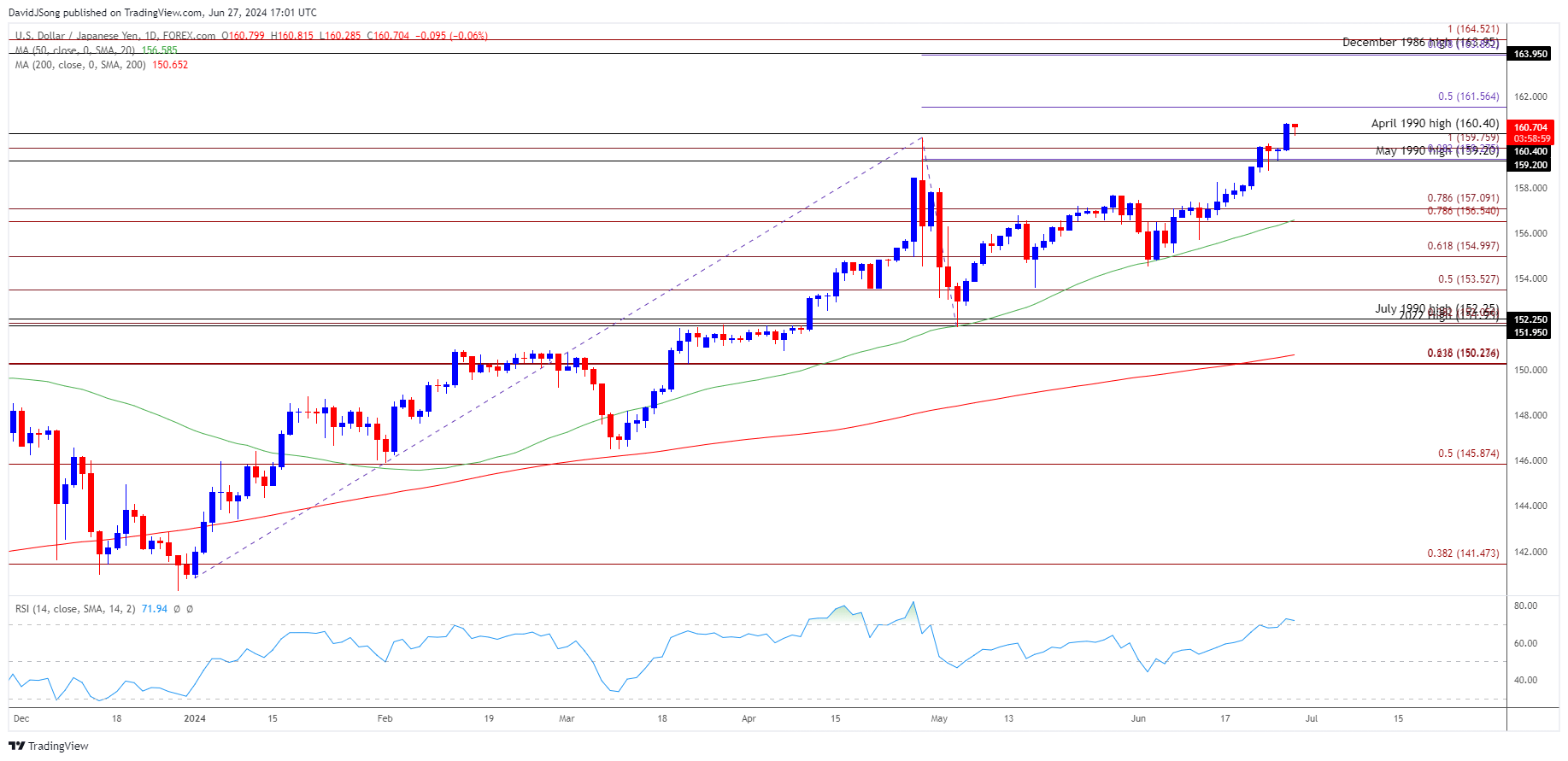
Task: Click the Dec label on time axis
Action: click(21, 718)
